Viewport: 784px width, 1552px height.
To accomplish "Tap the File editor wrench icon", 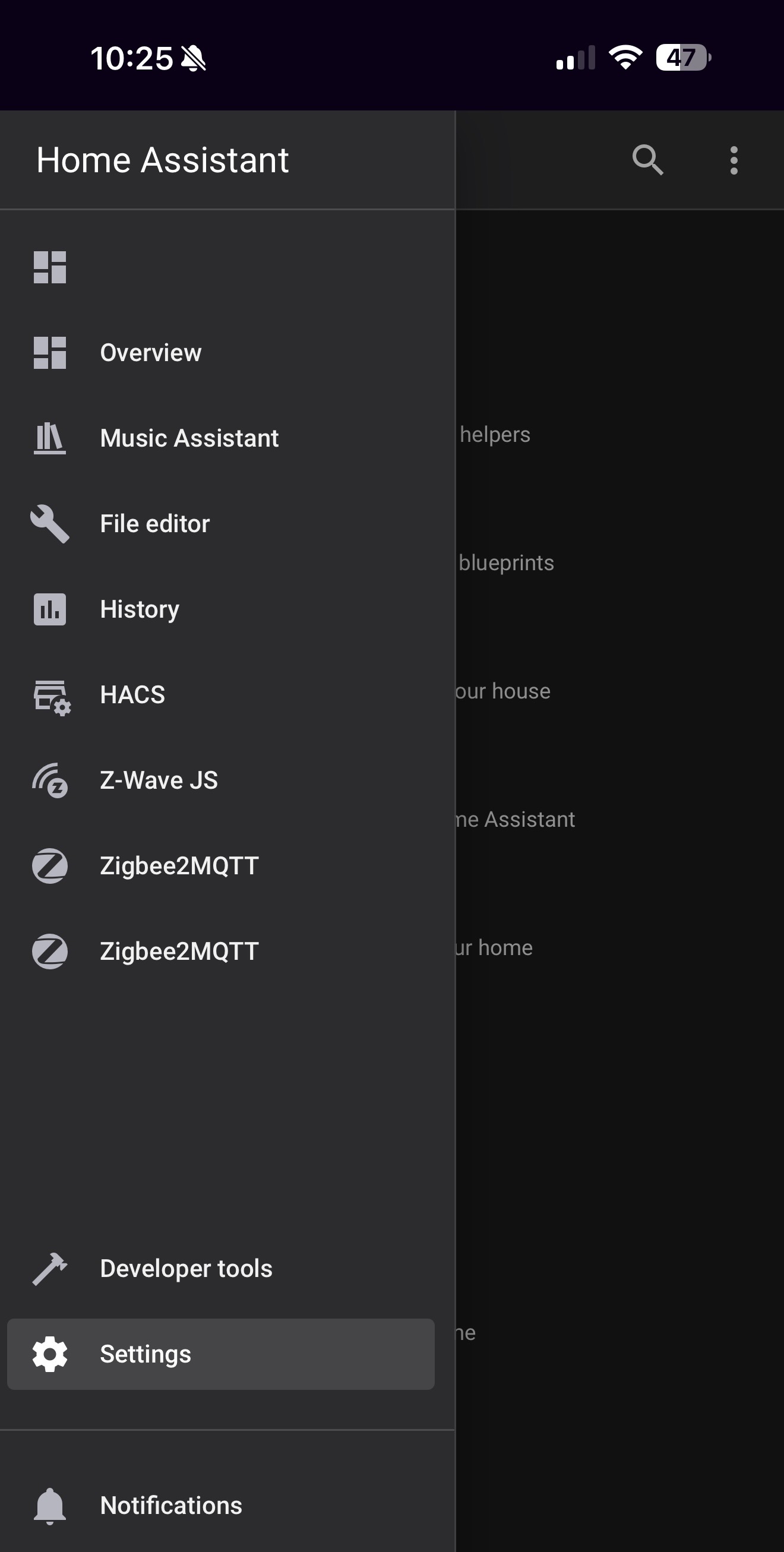I will [x=50, y=523].
